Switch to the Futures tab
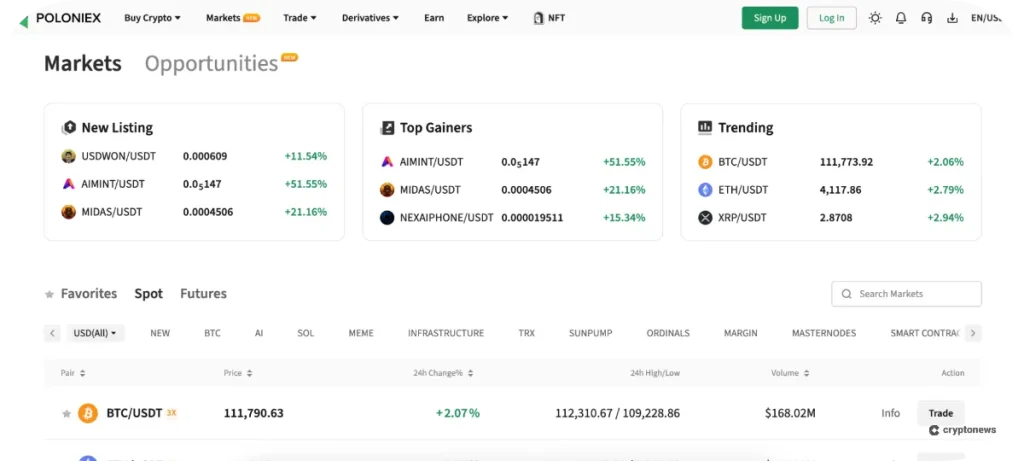The height and width of the screenshot is (461, 1024). 203,294
